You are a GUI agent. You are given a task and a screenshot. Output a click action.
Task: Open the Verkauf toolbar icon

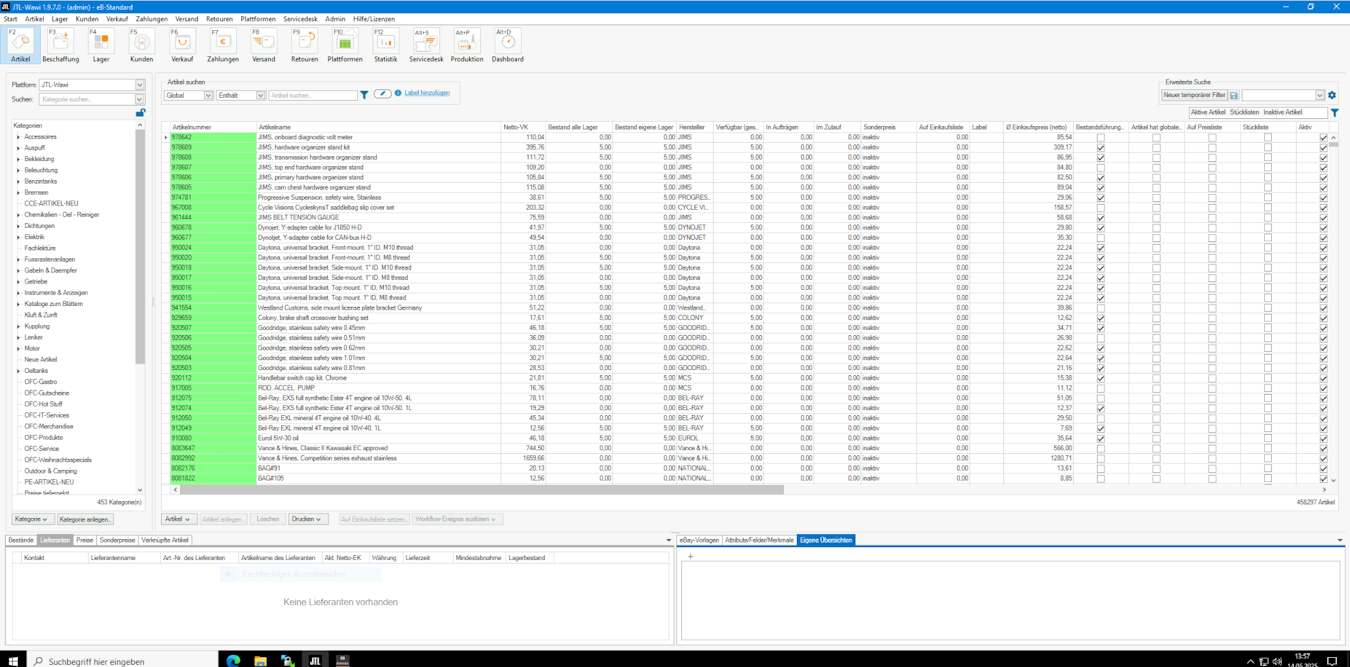(182, 46)
